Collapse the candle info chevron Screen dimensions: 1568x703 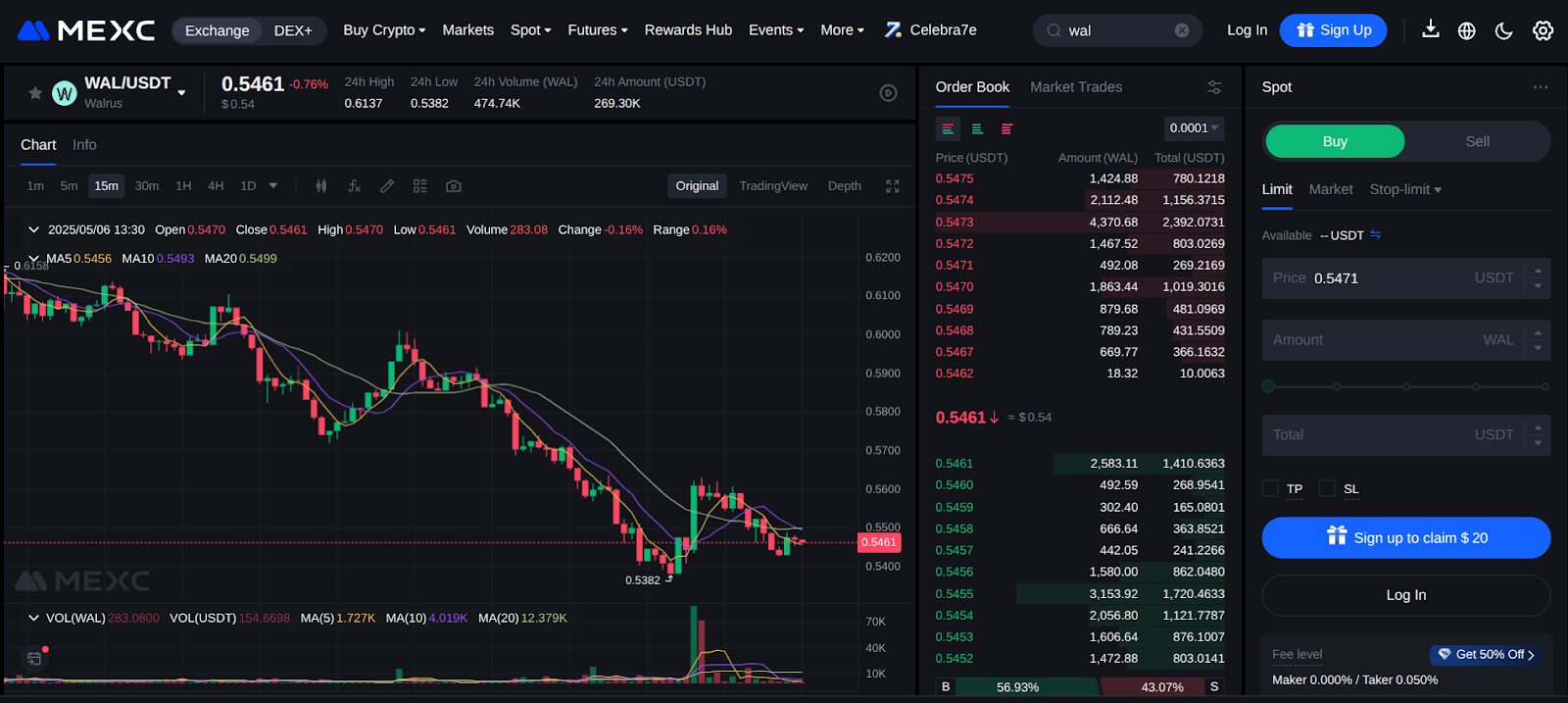(33, 229)
